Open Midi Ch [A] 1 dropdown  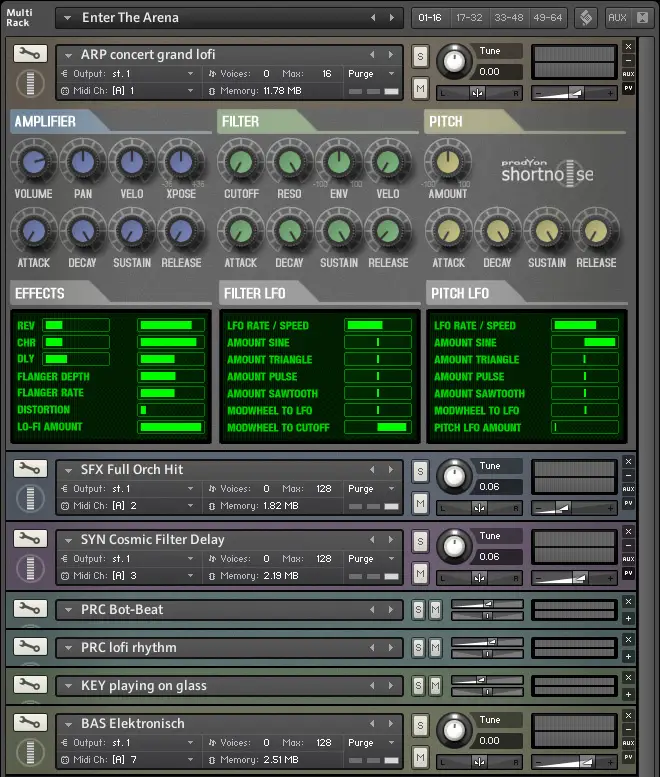point(190,91)
